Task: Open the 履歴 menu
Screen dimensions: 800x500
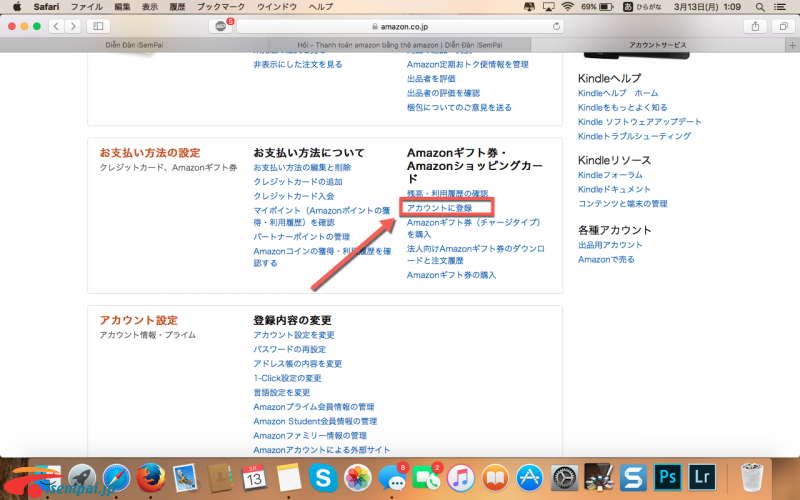Action: (177, 7)
